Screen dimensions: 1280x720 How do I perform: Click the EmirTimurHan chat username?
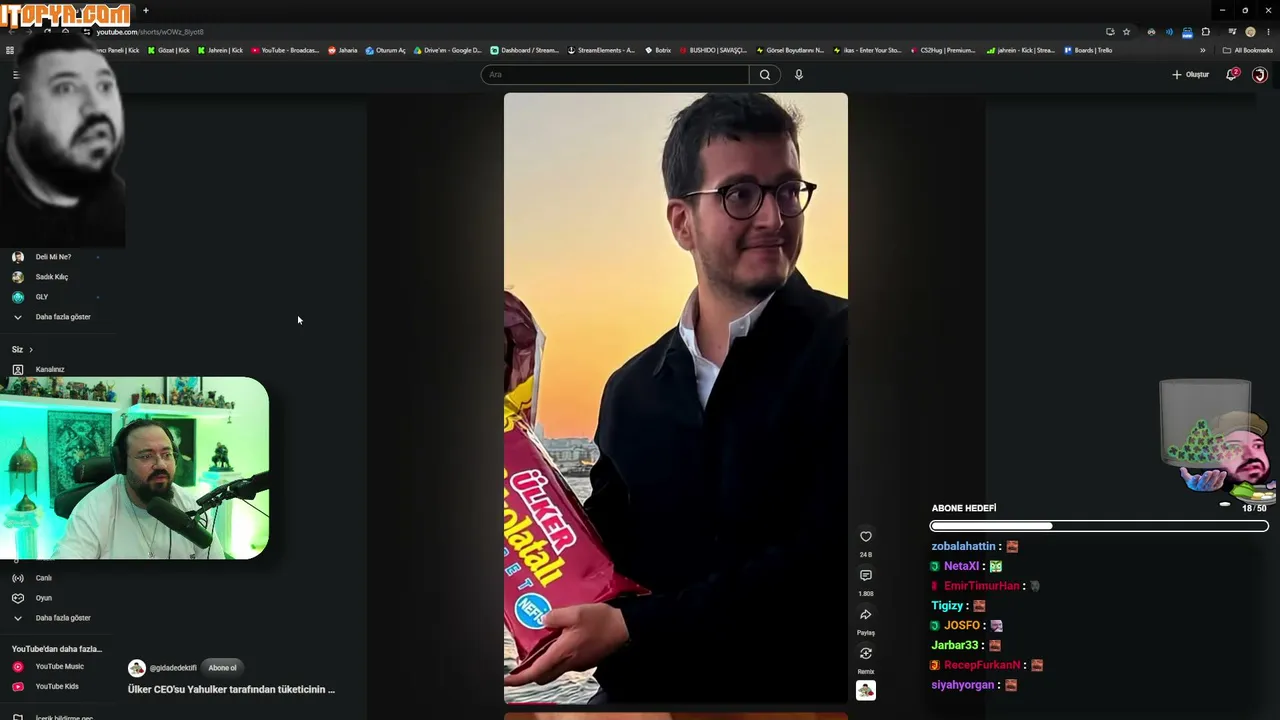coord(982,586)
